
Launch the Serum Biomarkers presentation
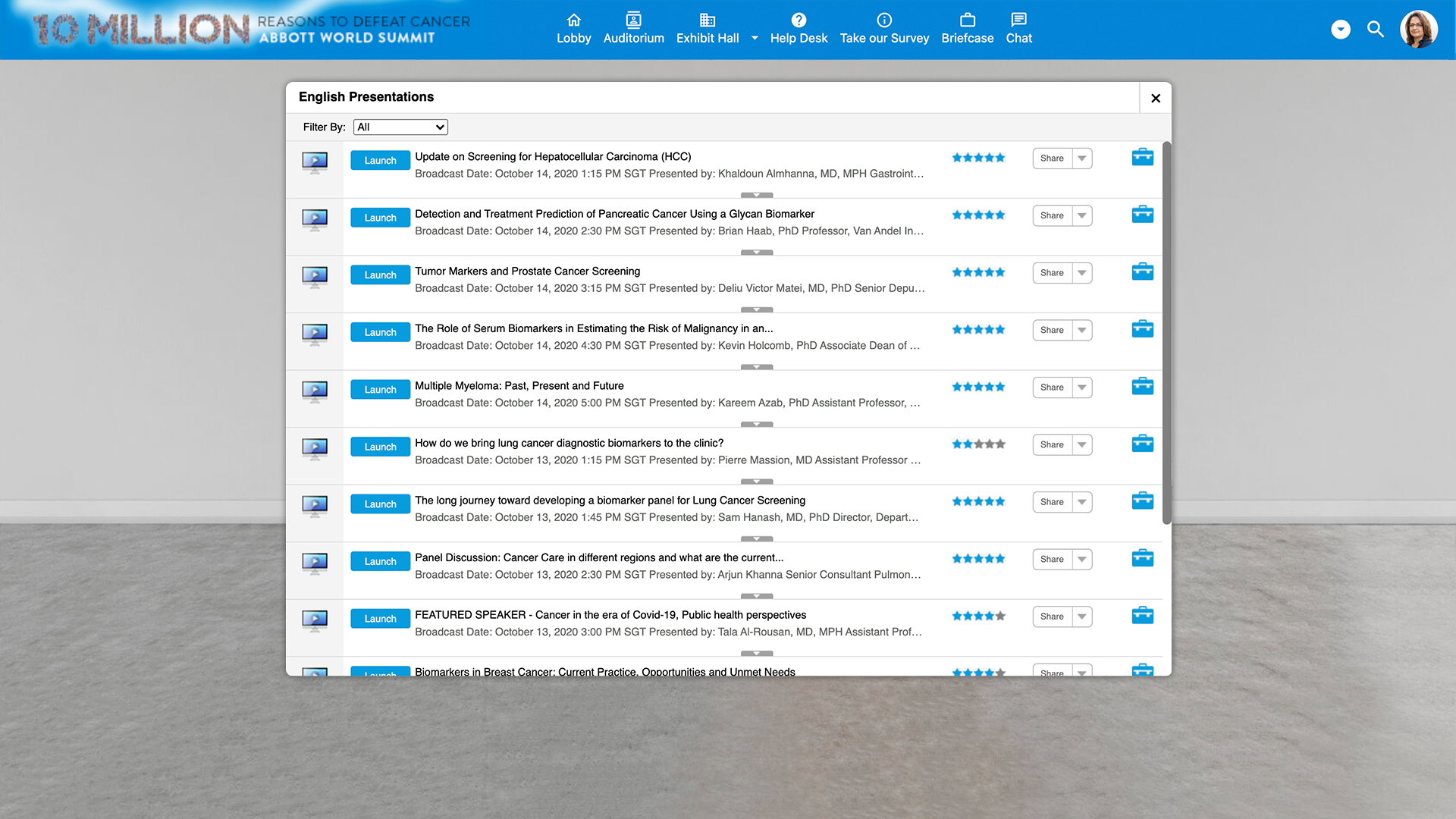[x=380, y=332]
